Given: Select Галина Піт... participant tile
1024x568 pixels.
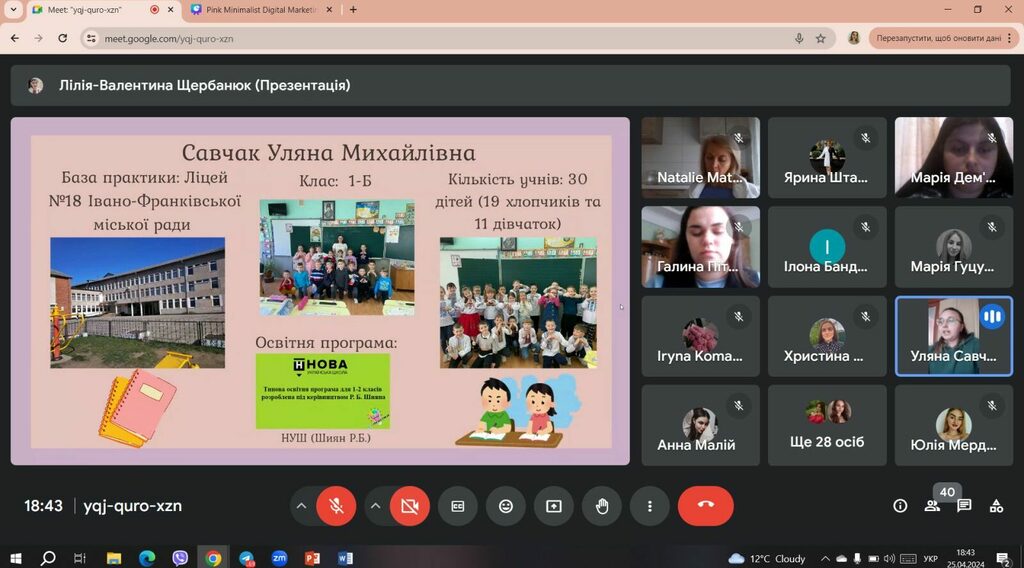Looking at the screenshot, I should coord(700,247).
